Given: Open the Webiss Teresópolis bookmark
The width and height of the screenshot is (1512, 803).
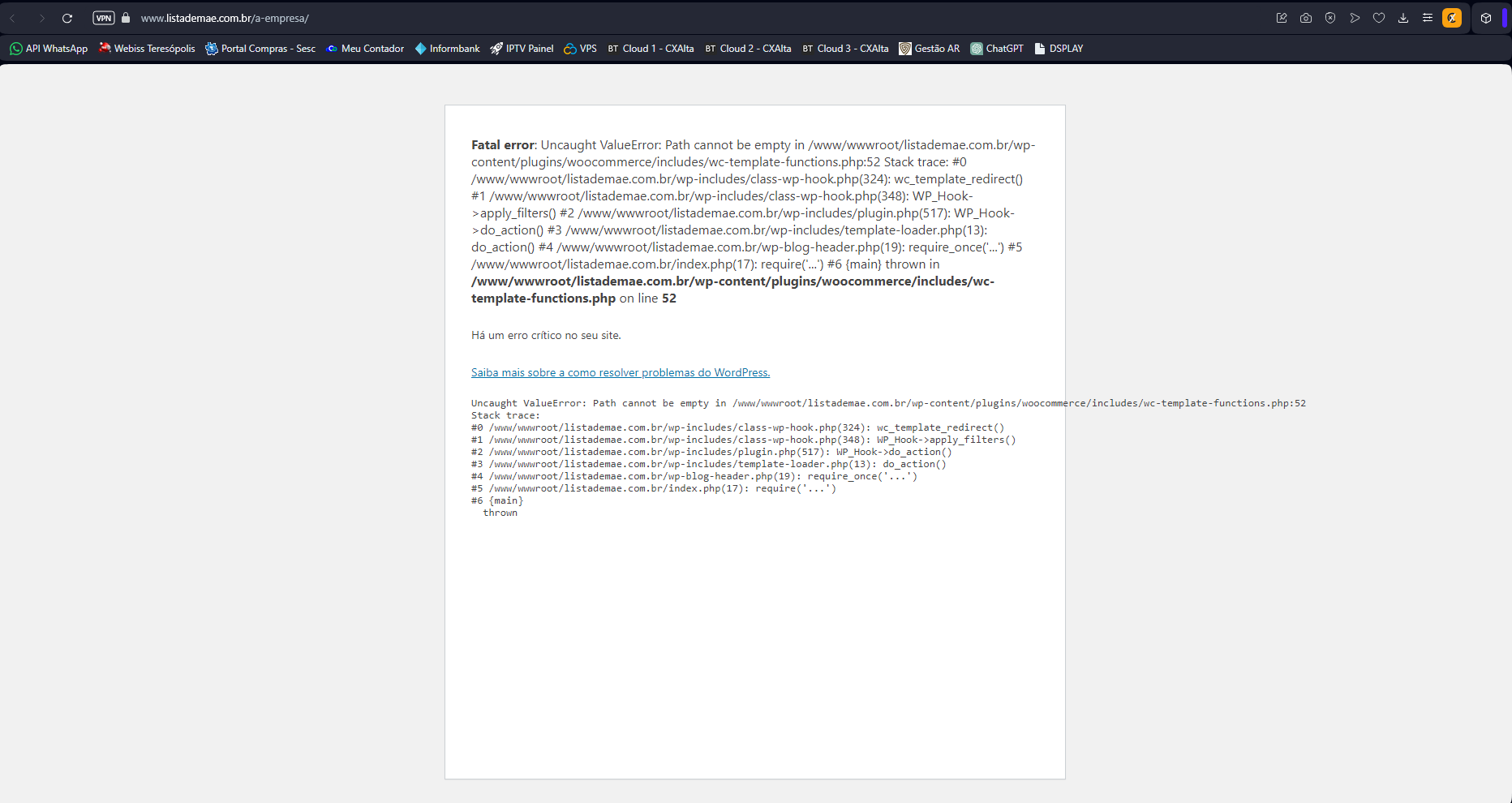Looking at the screenshot, I should (x=147, y=49).
